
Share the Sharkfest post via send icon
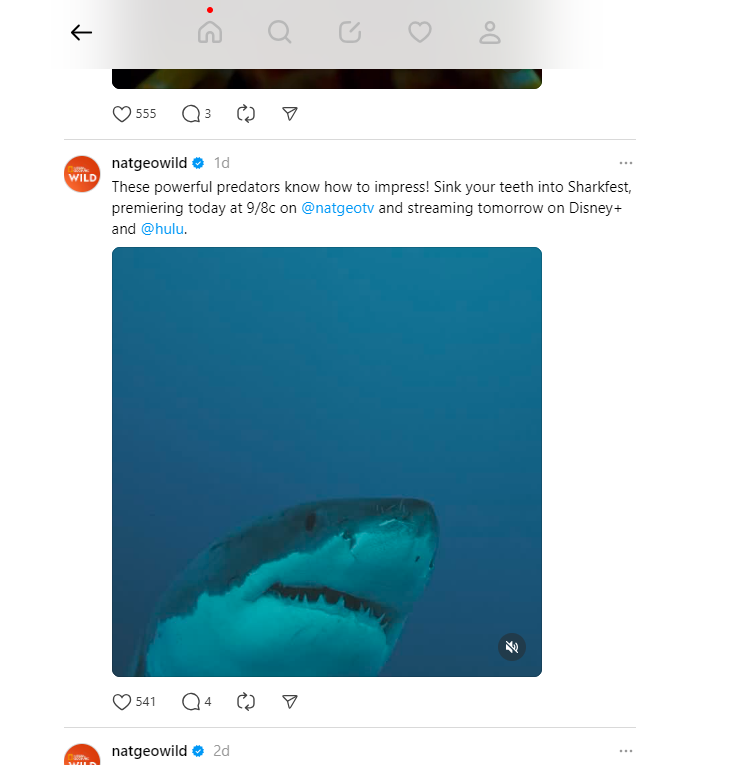290,702
